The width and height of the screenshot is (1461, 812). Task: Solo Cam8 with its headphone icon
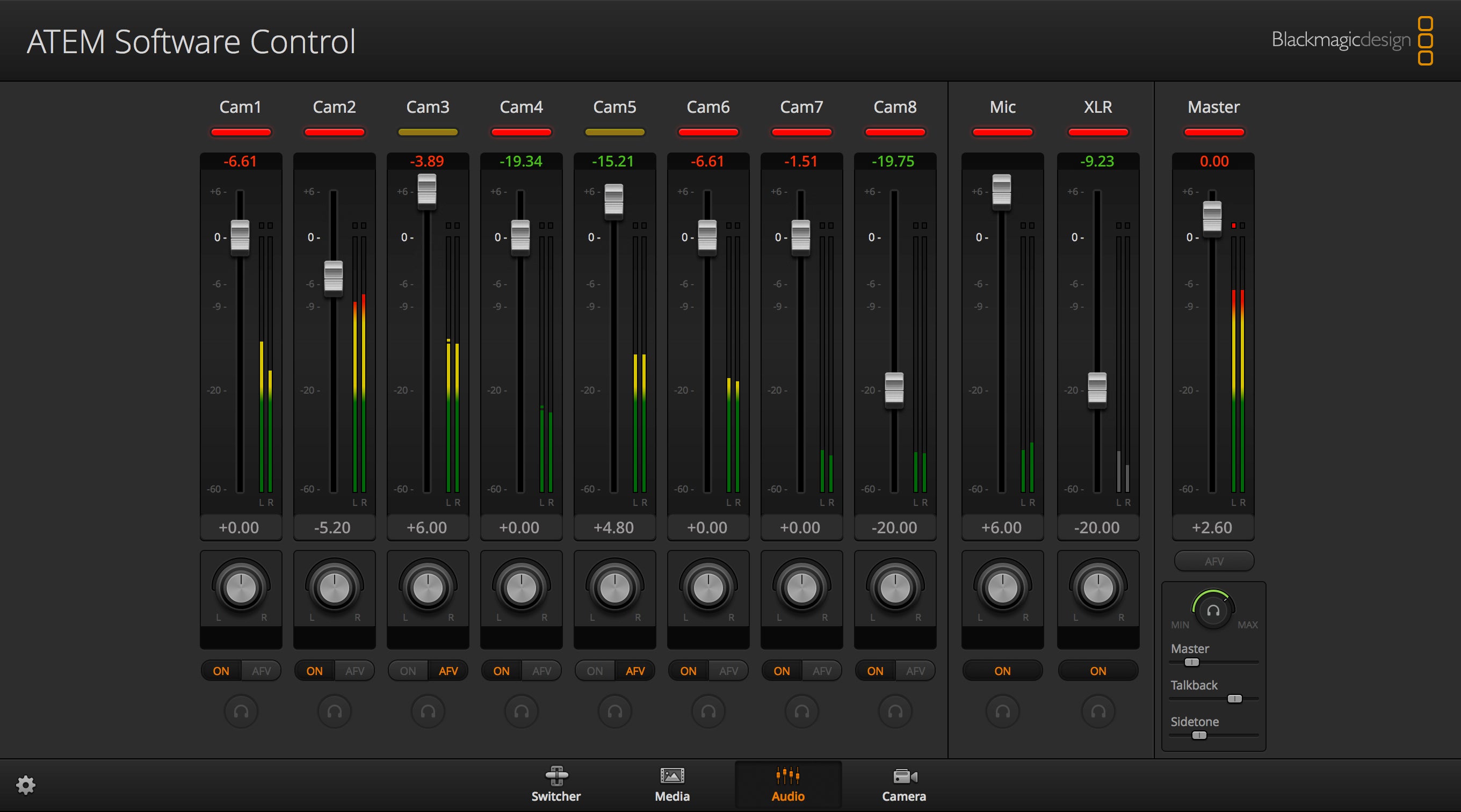(895, 711)
